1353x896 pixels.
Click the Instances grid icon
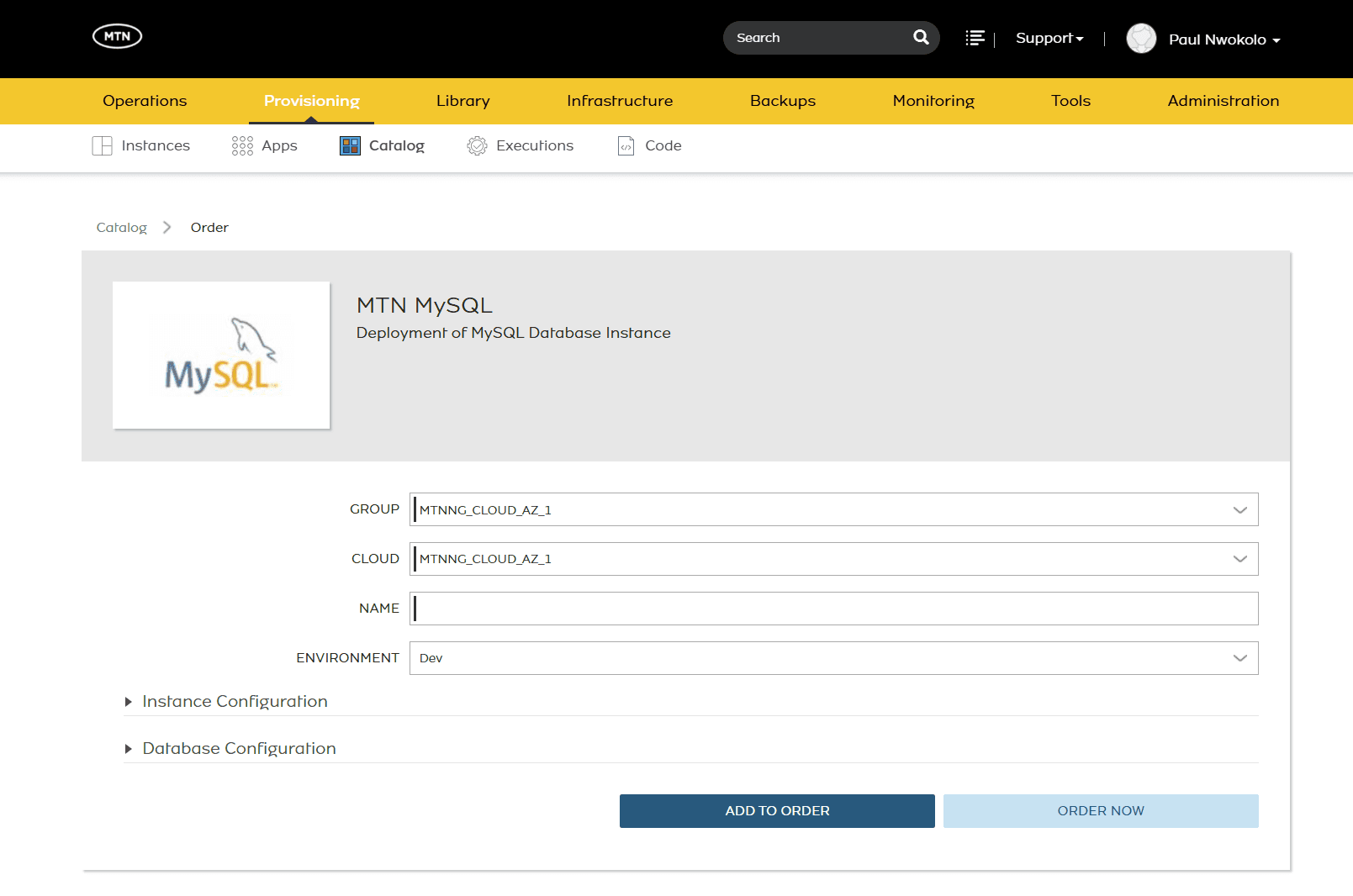[x=102, y=145]
